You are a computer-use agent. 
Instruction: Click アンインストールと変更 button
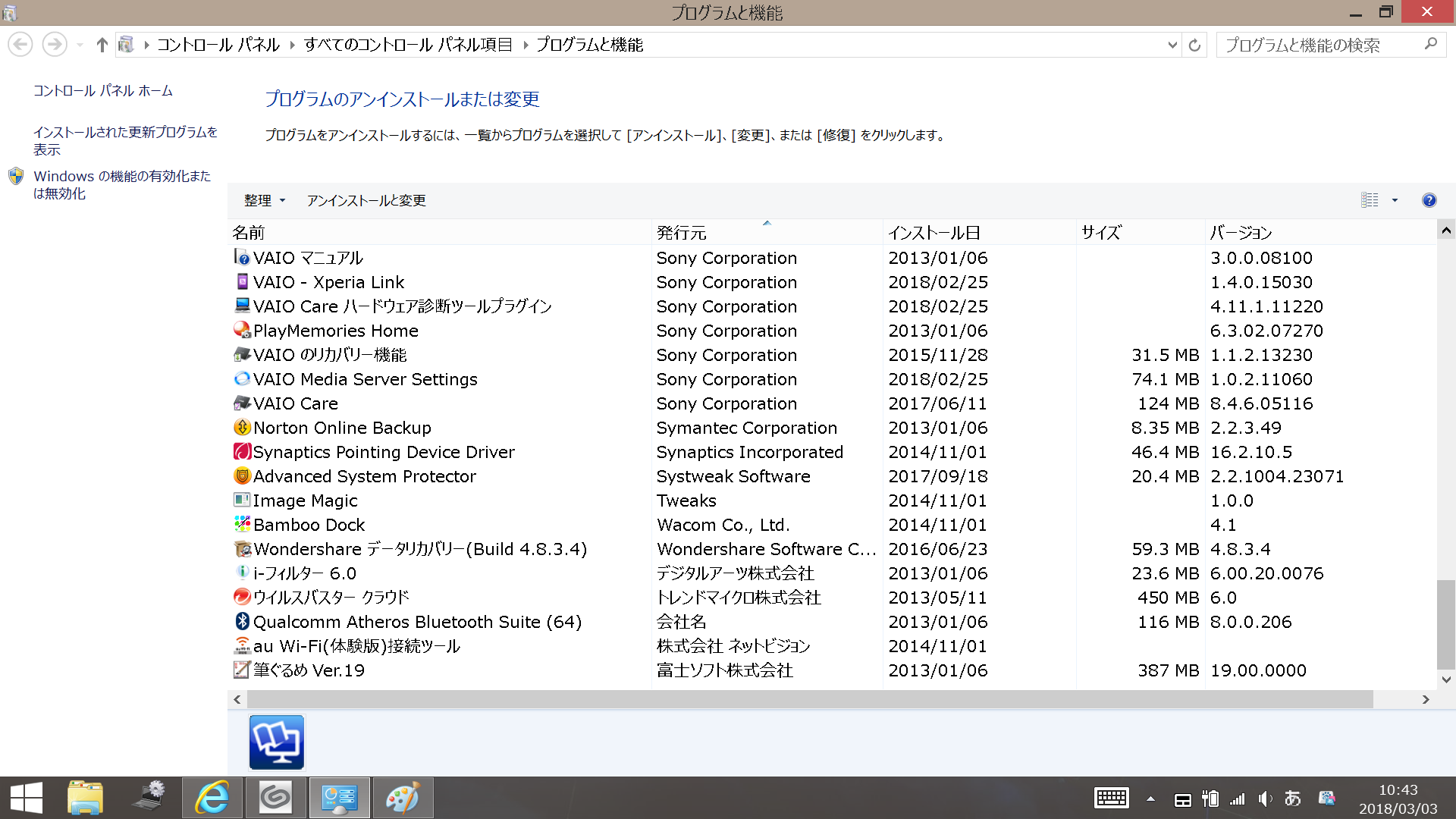[366, 200]
